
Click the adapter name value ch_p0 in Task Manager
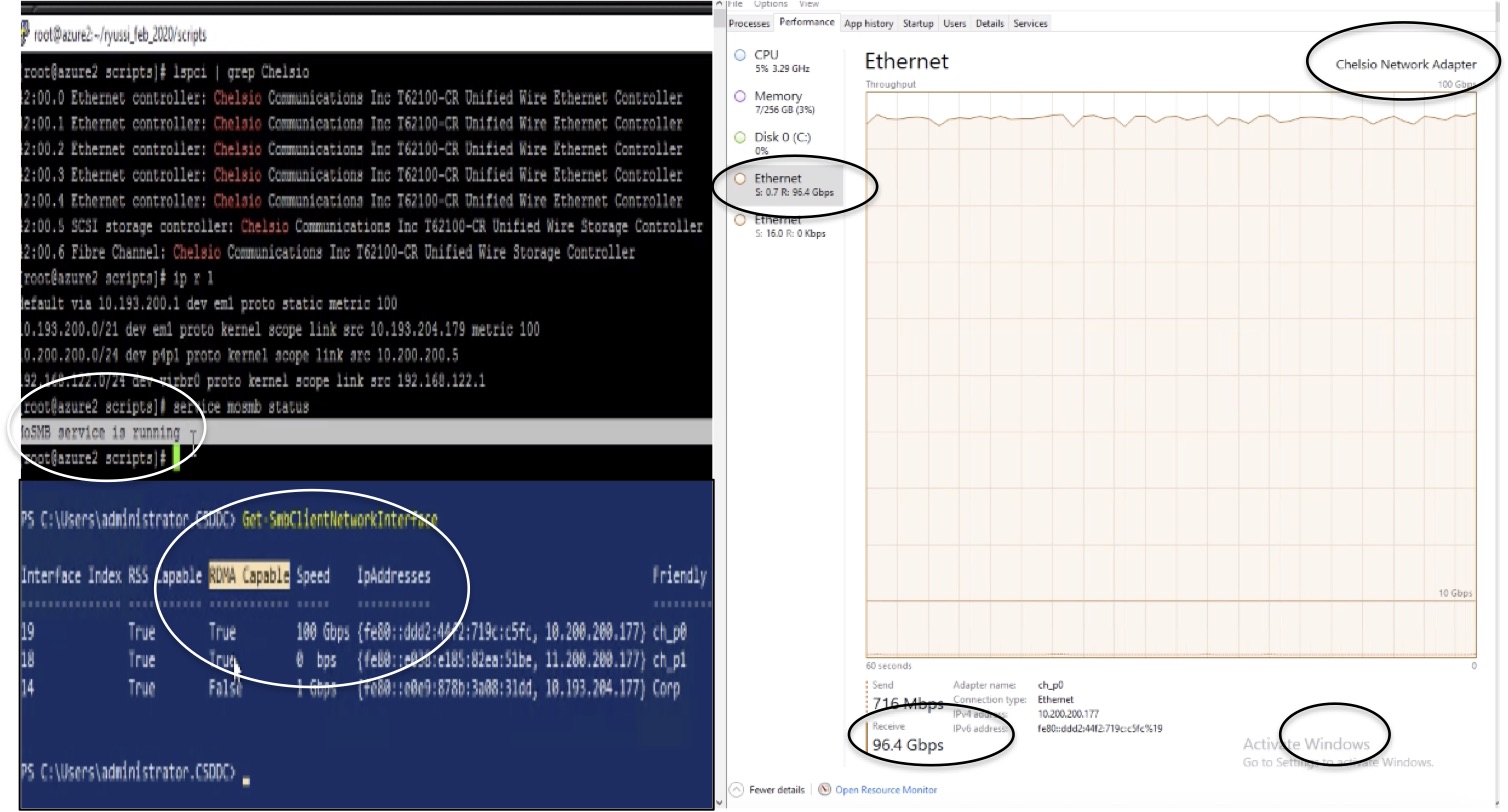(x=1051, y=685)
